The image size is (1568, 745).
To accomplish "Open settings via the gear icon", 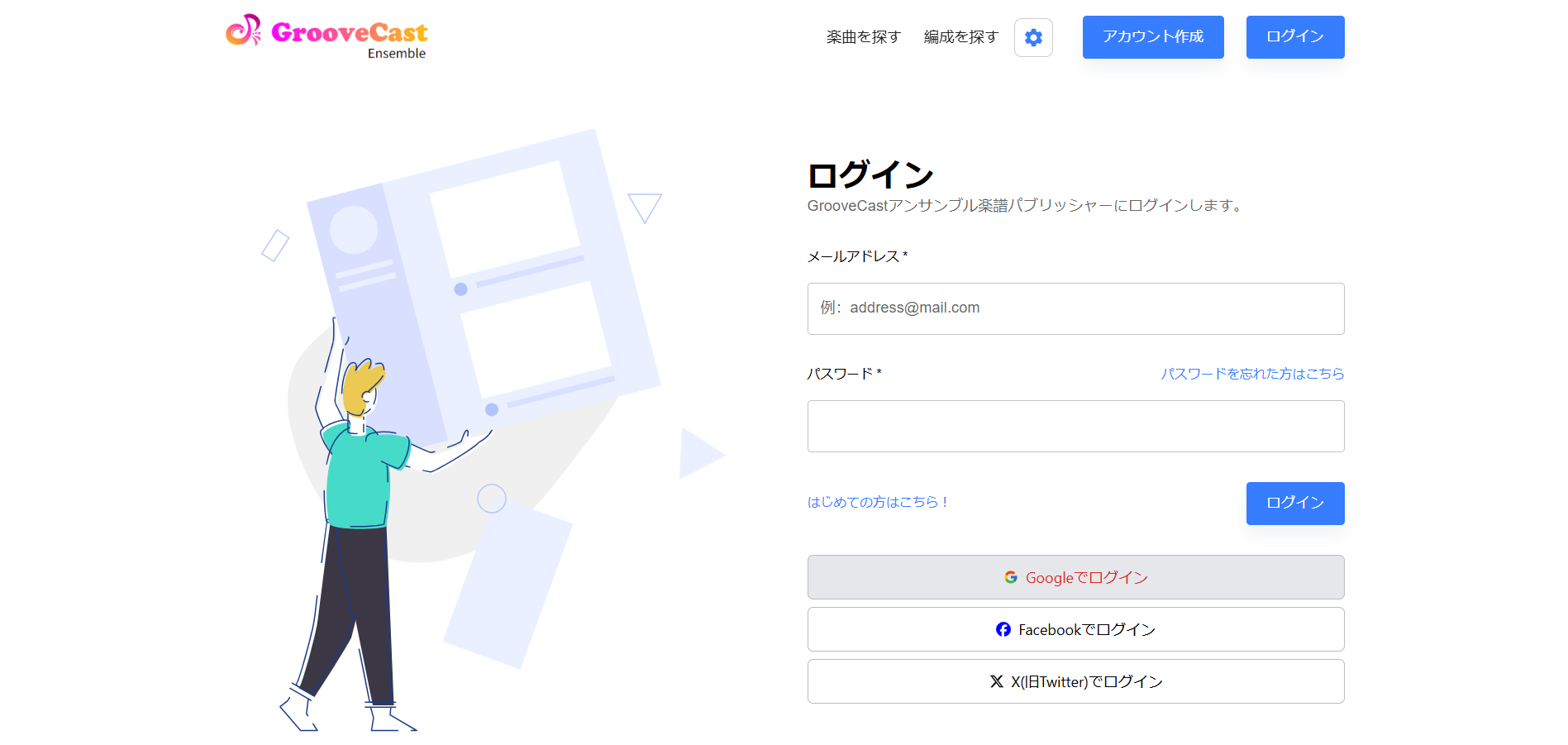I will click(1033, 37).
